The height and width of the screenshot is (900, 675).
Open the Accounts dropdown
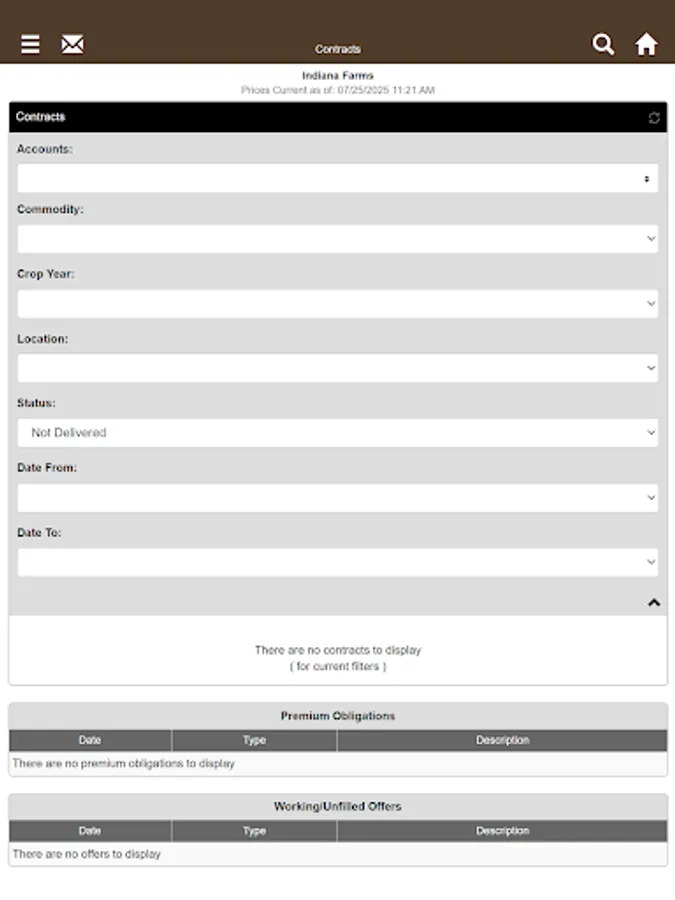click(x=337, y=176)
